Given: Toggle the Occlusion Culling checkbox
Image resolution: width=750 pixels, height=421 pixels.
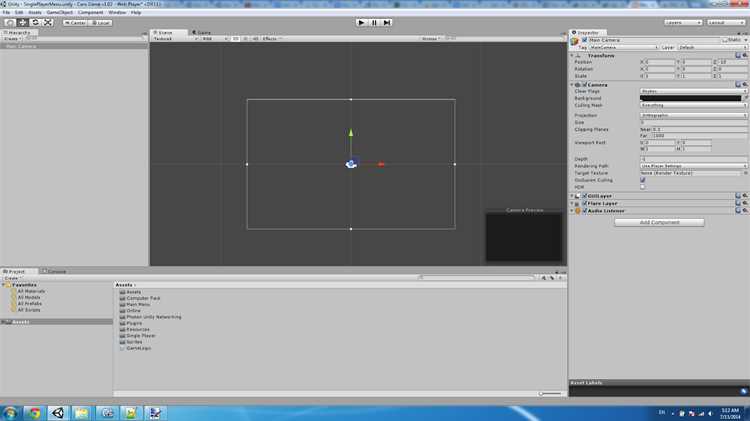Looking at the screenshot, I should click(643, 180).
